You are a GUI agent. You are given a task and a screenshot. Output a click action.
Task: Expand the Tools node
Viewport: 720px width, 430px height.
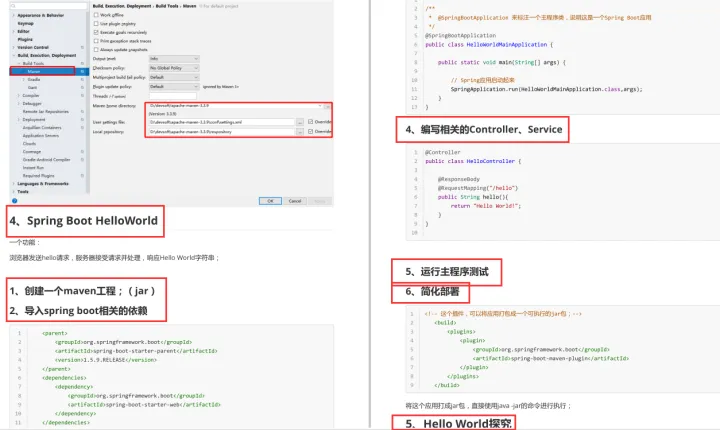13,192
